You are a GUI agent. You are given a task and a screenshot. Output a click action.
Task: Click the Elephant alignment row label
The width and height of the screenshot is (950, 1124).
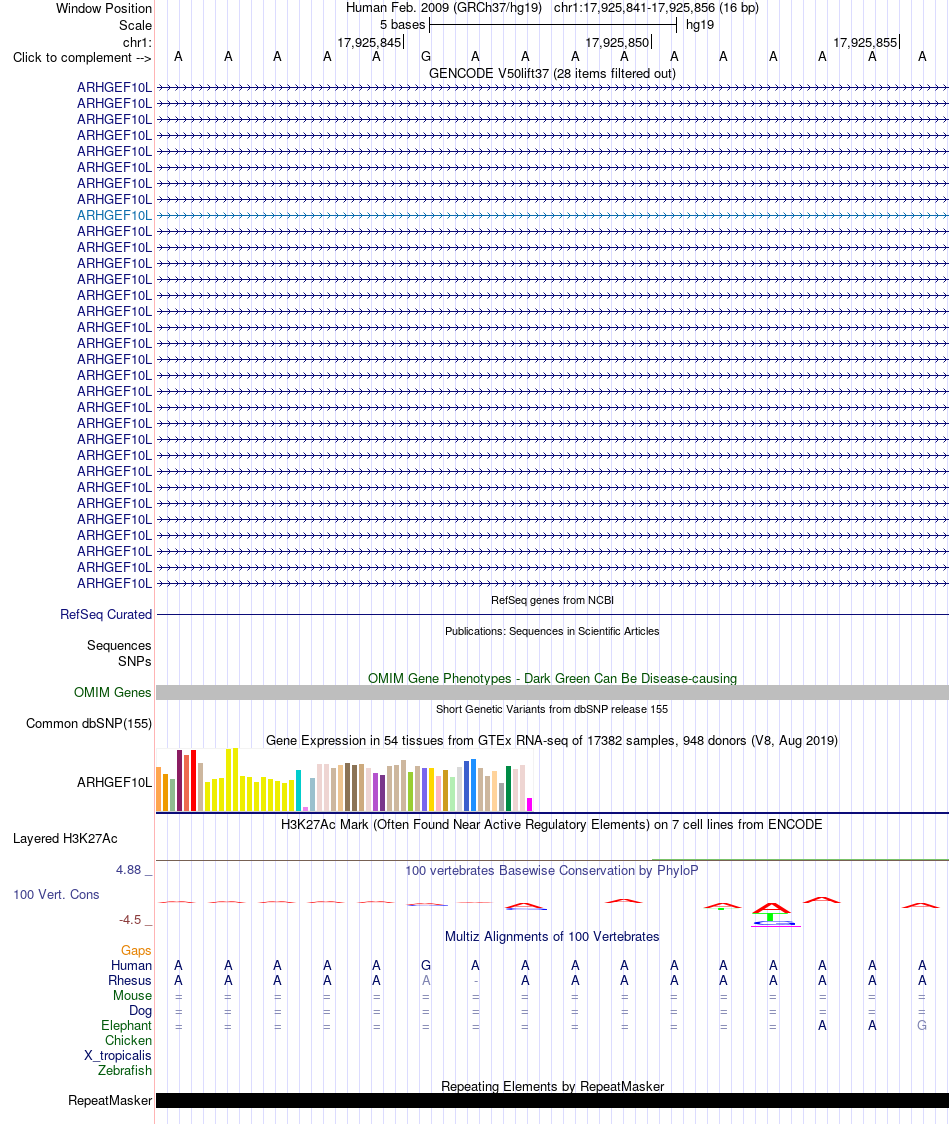(x=127, y=1026)
